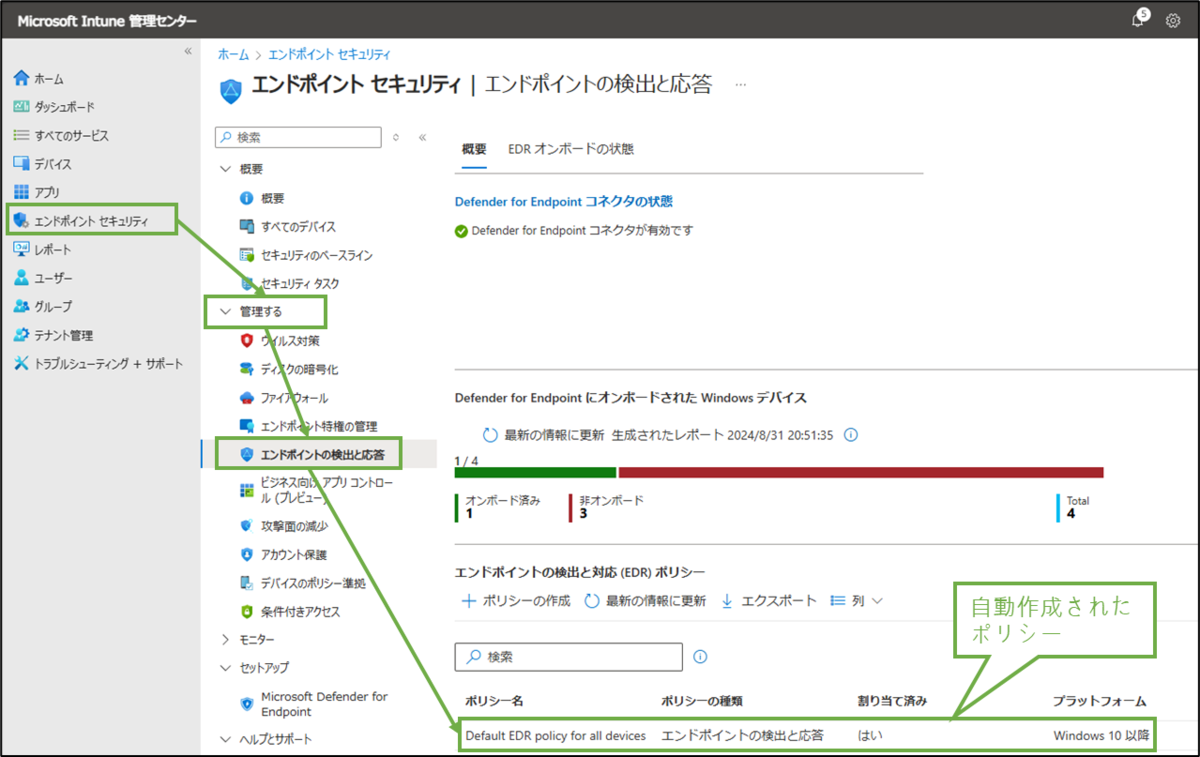Screen dimensions: 1200x757
Task: Expand the モニター section
Action: (225, 639)
